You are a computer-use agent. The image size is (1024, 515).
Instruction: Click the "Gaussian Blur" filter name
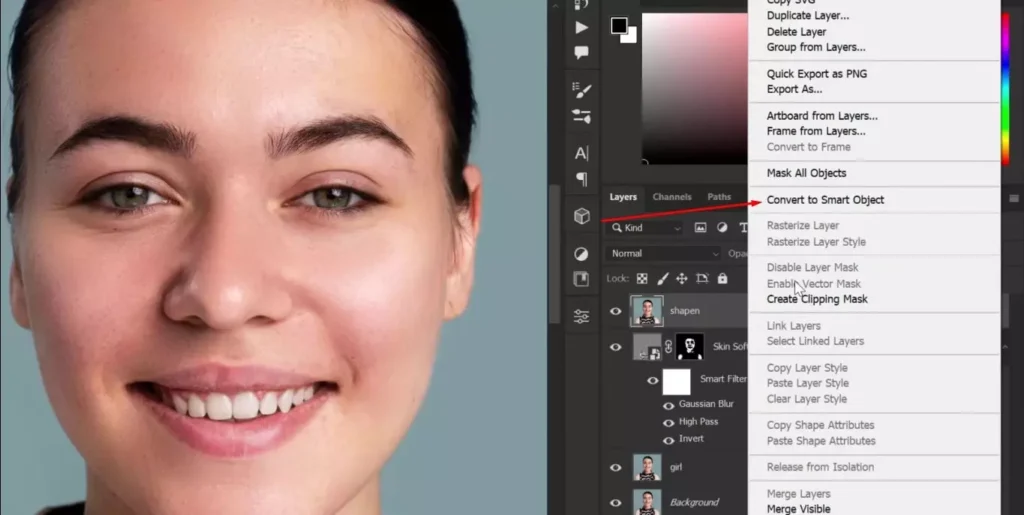click(x=706, y=404)
